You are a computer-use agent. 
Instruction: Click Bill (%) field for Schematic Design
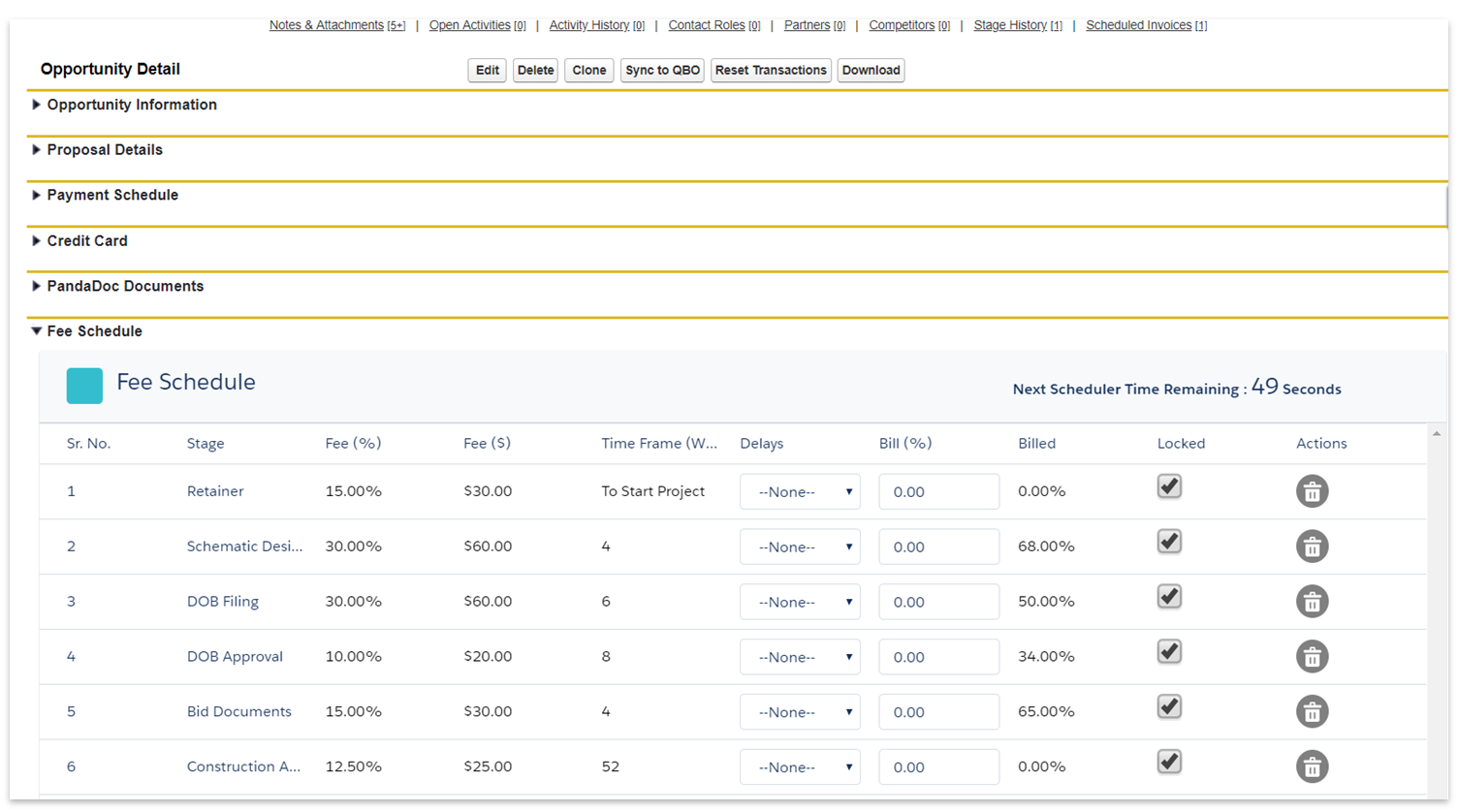938,547
